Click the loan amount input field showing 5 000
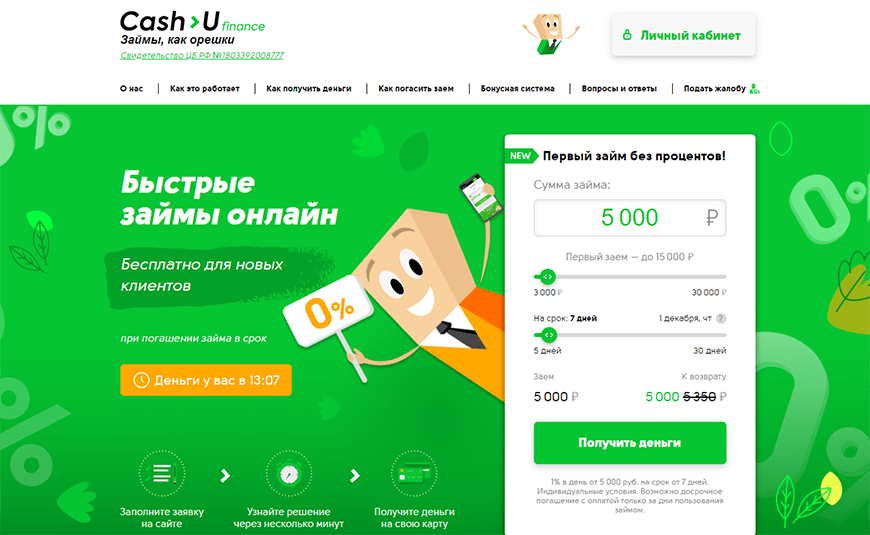870x535 pixels. pyautogui.click(x=630, y=218)
